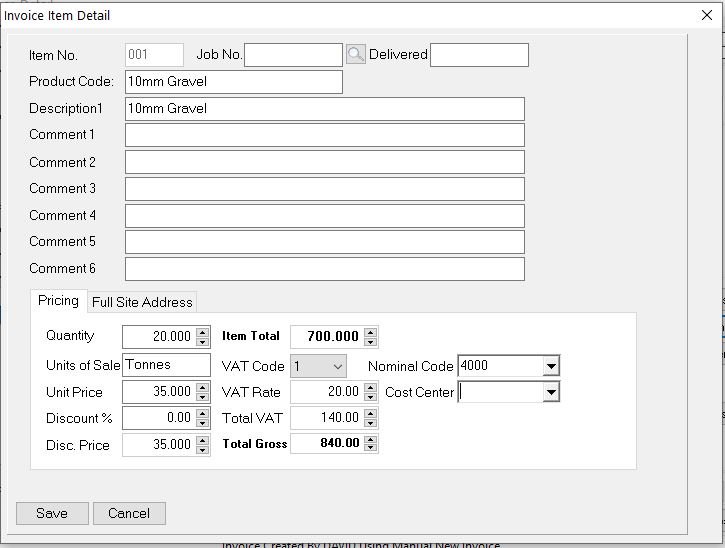Increase Total VAT with up arrow
Viewport: 725px width, 548px height.
tap(370, 413)
